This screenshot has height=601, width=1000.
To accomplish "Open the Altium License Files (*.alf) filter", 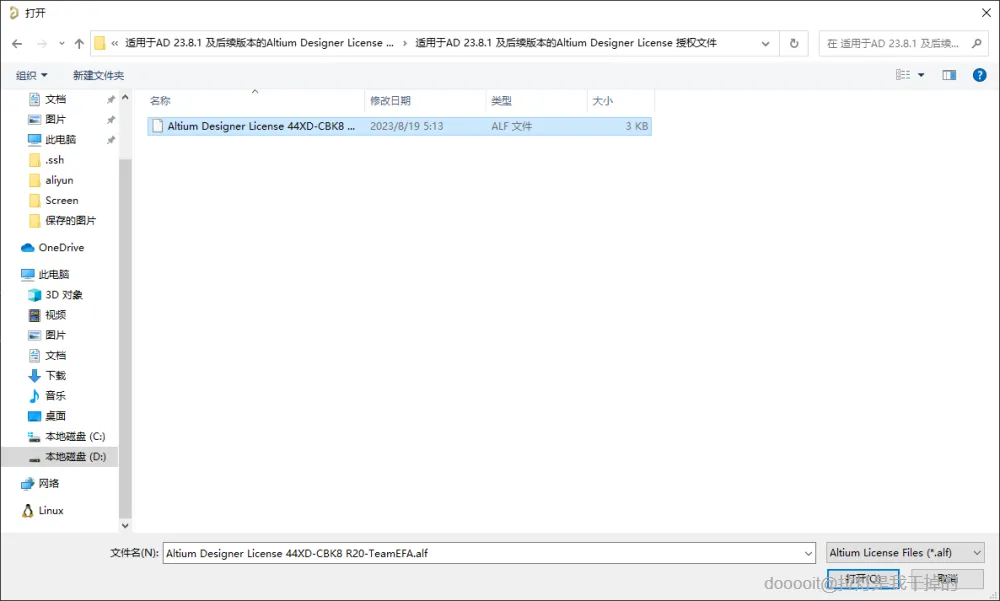I will point(905,553).
